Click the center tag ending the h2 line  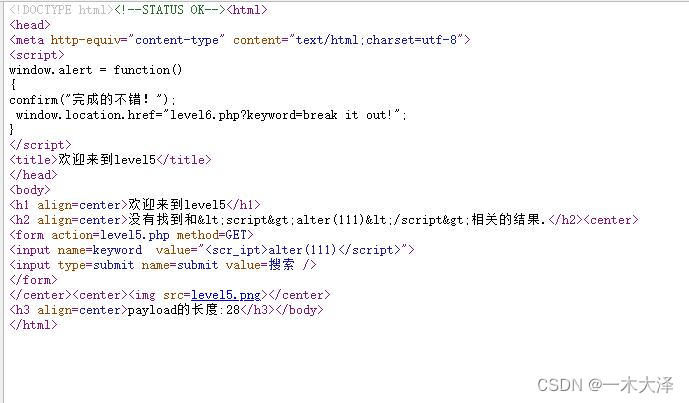[x=611, y=220]
